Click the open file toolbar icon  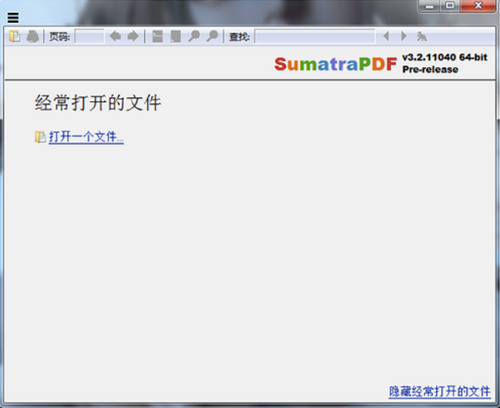click(14, 36)
